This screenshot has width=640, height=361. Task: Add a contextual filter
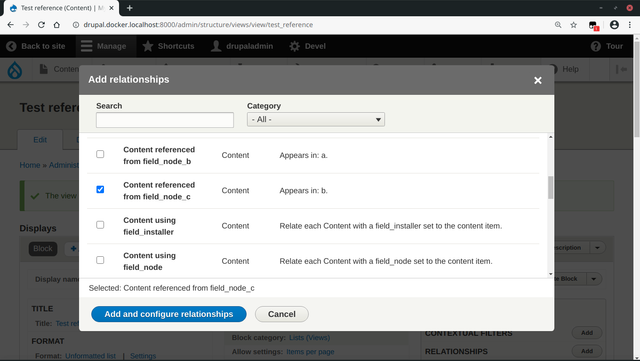pyautogui.click(x=587, y=333)
